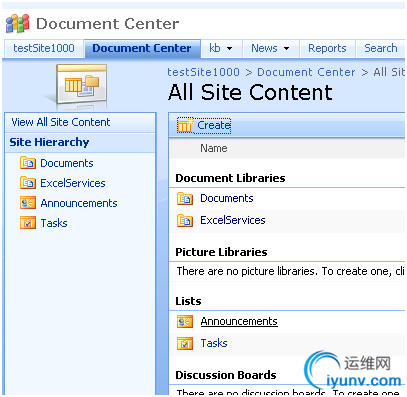Click the Lists section heading
This screenshot has width=407, height=397.
(x=188, y=301)
